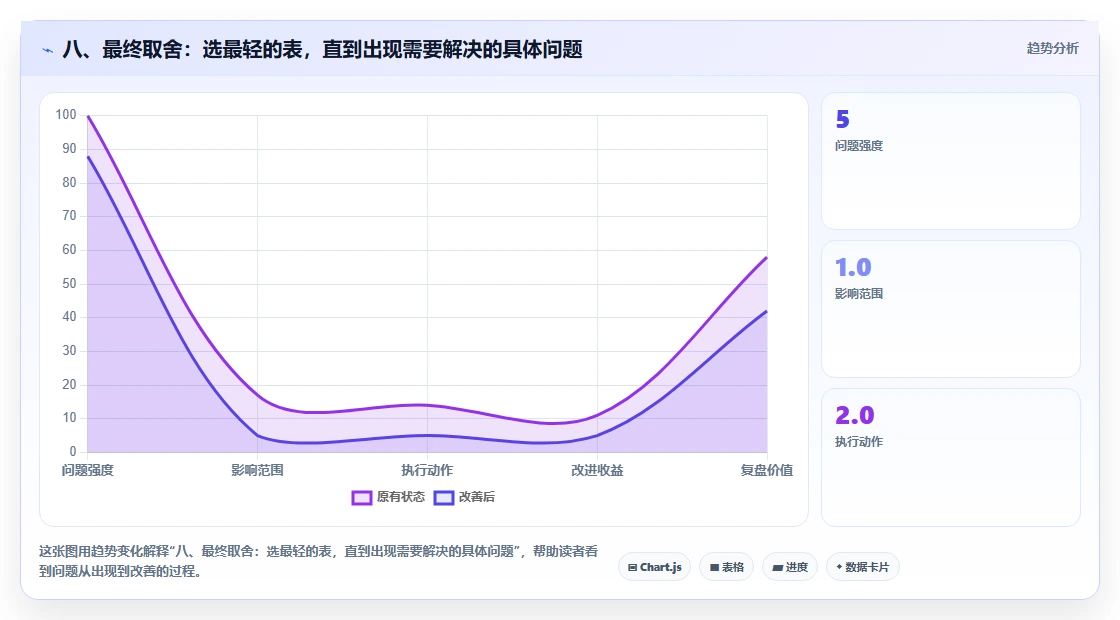
Task: Click the 执行动作 x-axis label
Action: (x=427, y=470)
